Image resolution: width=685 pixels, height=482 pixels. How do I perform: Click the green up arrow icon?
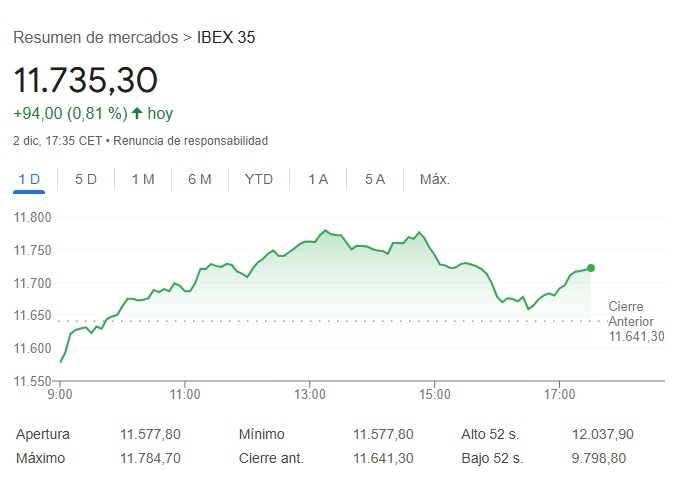click(x=137, y=114)
